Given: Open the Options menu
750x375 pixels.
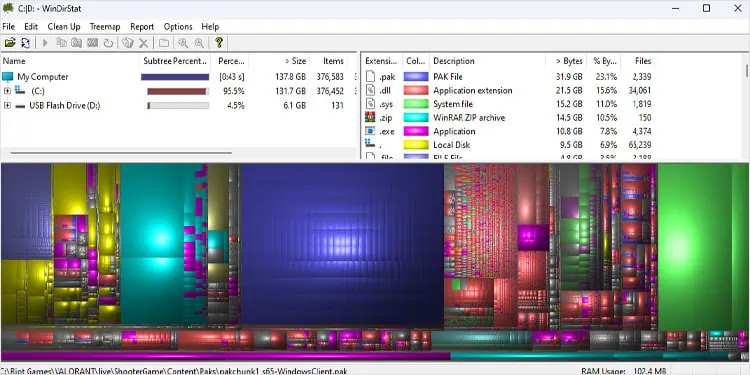Looking at the screenshot, I should coord(178,27).
